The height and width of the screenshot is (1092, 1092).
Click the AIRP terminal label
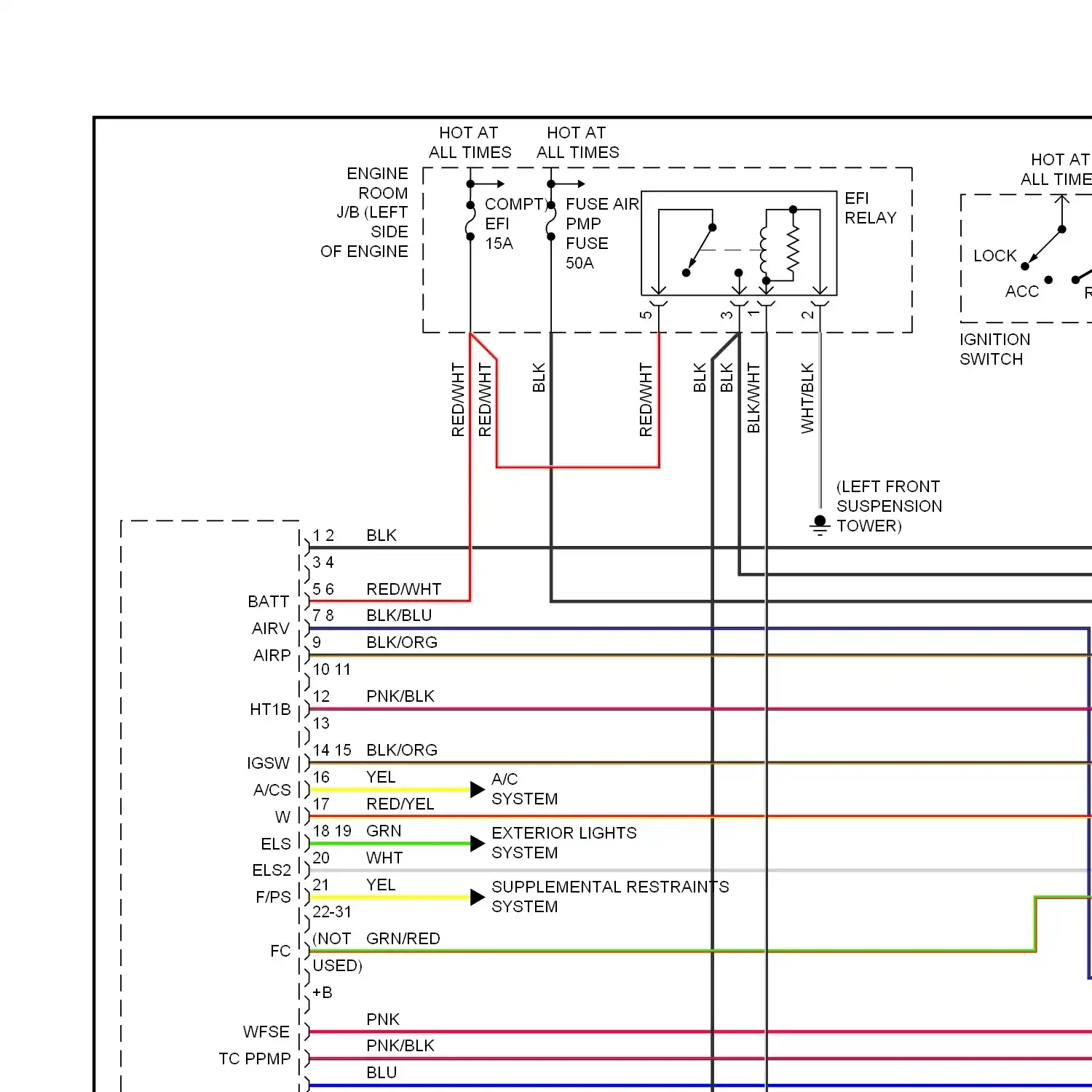pos(272,655)
